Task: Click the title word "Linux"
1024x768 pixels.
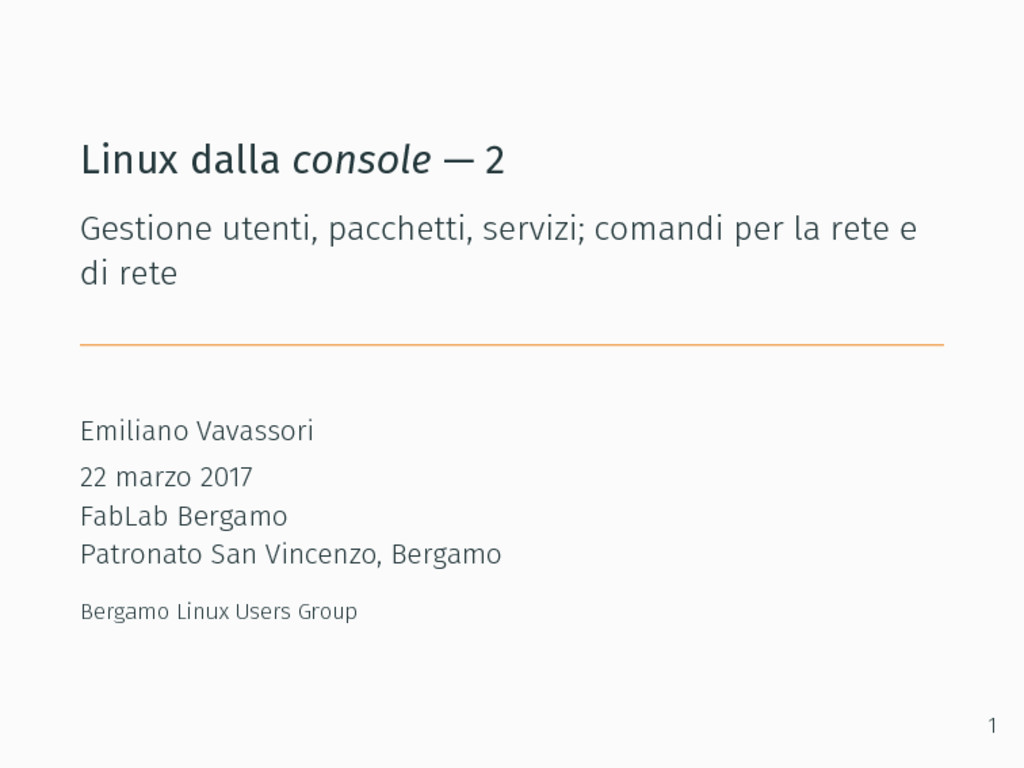Action: [129, 160]
